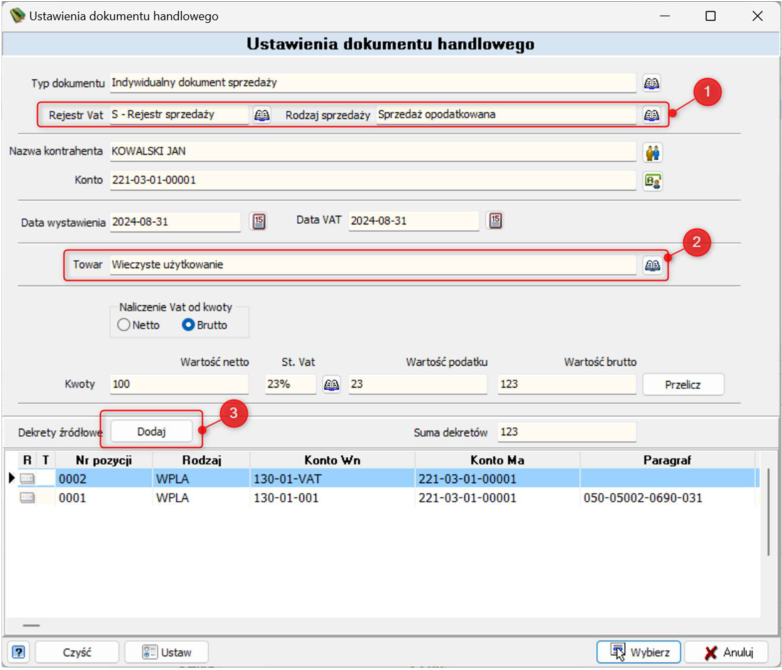Screen dimensions: 782x670
Task: Select the Brutto radio button
Action: click(188, 325)
